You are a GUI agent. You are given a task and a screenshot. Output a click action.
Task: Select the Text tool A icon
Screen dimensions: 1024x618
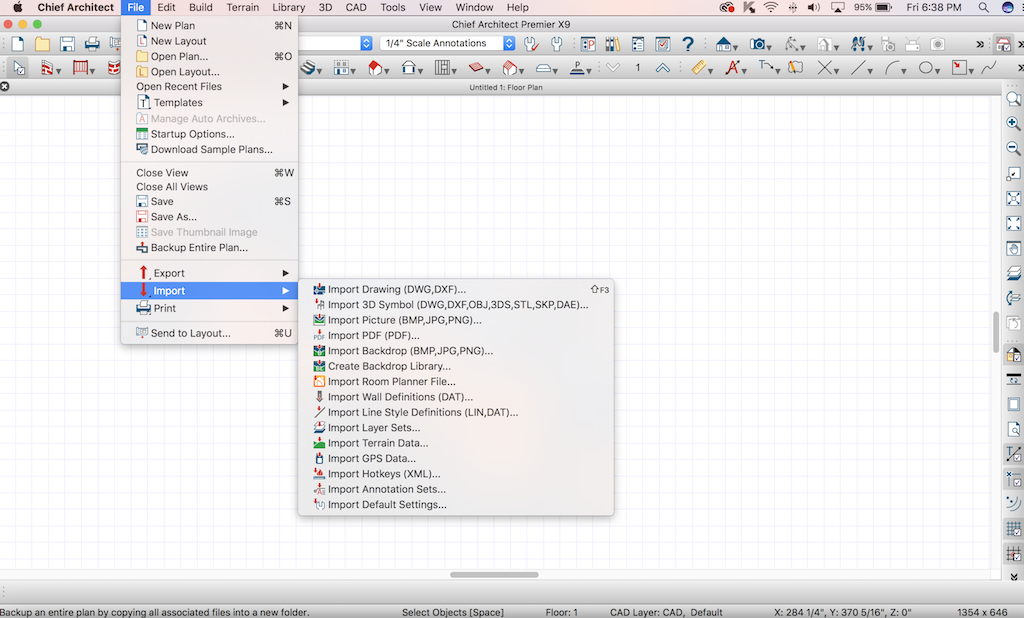click(x=734, y=67)
